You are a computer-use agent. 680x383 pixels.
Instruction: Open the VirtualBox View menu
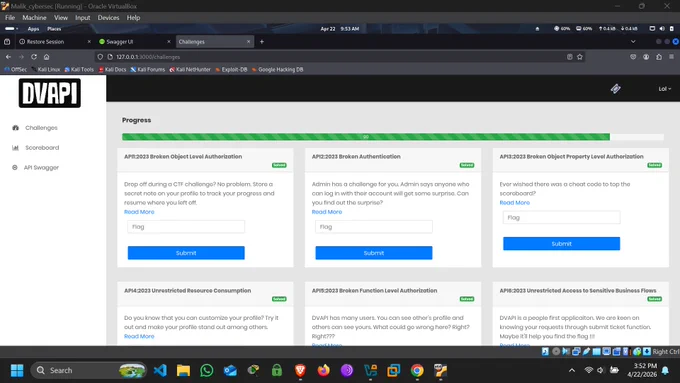(61, 18)
